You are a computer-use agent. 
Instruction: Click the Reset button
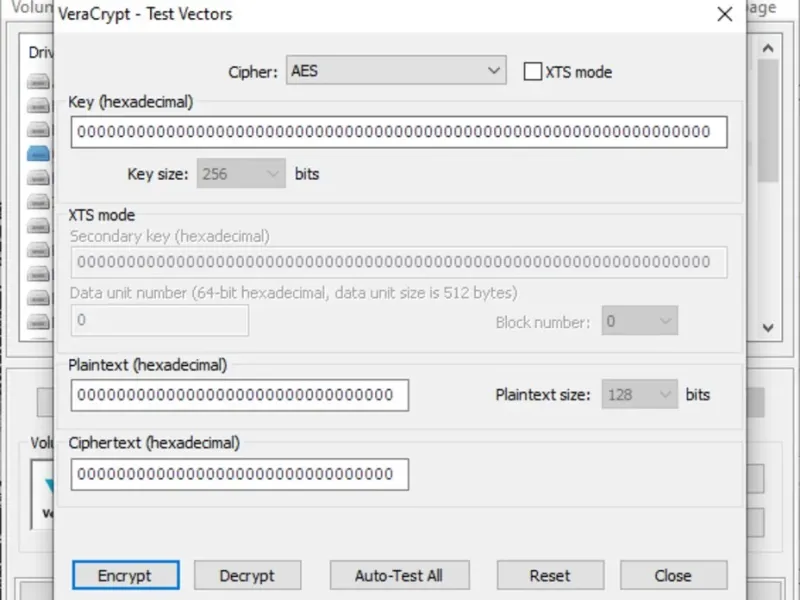pyautogui.click(x=551, y=575)
